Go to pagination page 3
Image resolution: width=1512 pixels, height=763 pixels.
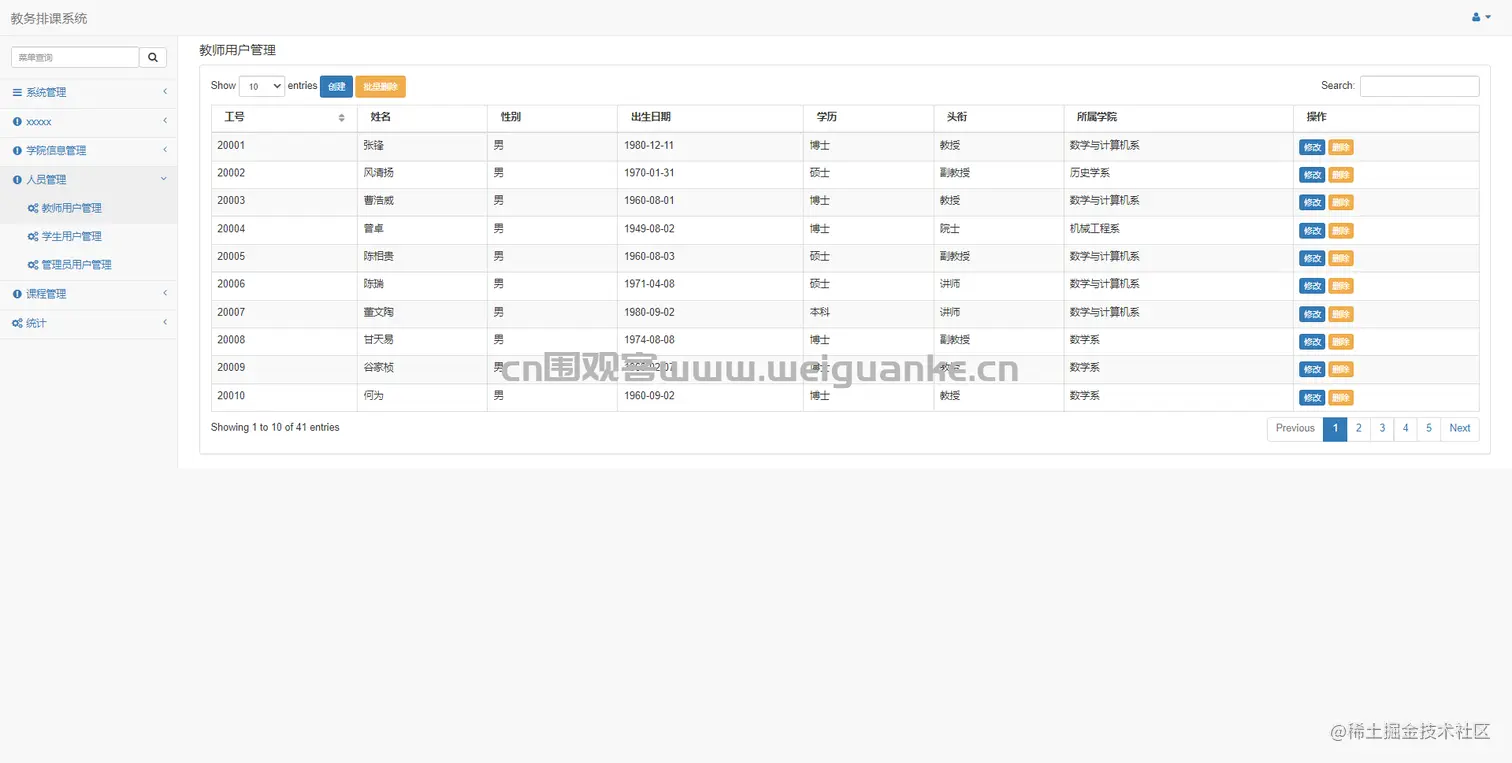(x=1382, y=429)
